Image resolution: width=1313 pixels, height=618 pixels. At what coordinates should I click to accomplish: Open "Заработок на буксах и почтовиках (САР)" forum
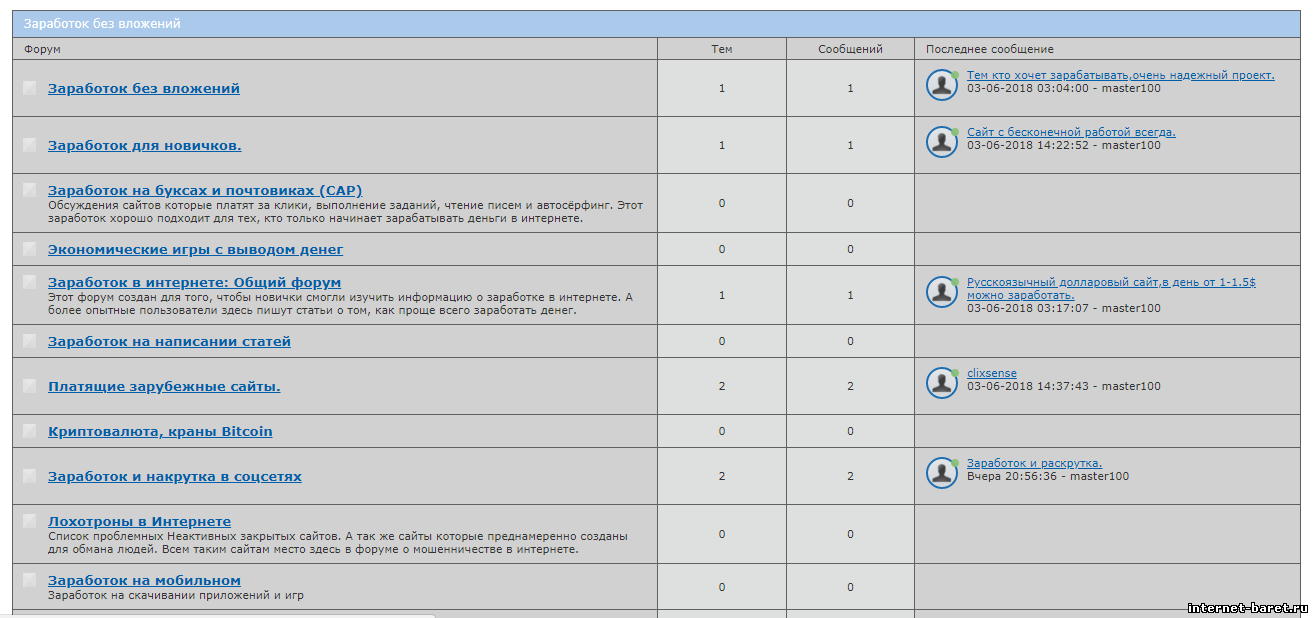point(204,190)
